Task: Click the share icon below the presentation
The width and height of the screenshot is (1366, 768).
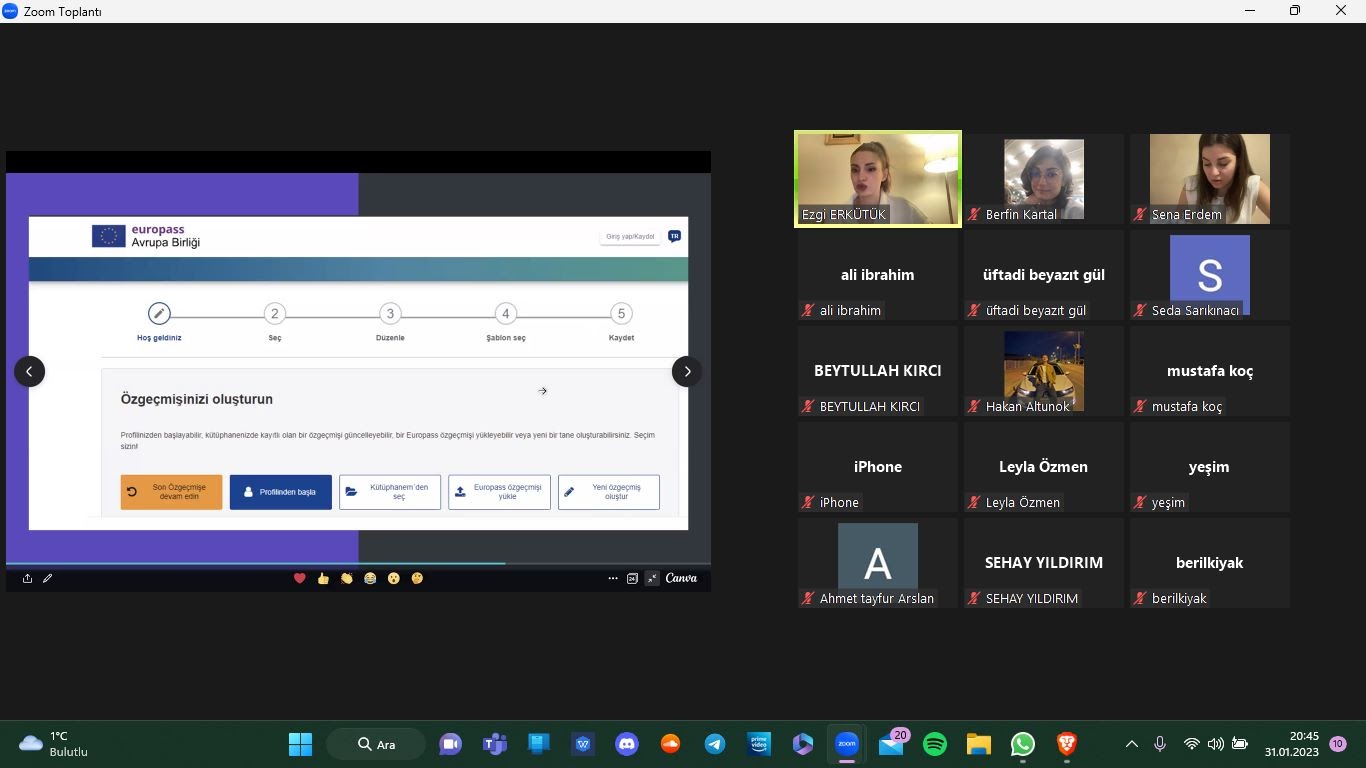Action: [27, 578]
